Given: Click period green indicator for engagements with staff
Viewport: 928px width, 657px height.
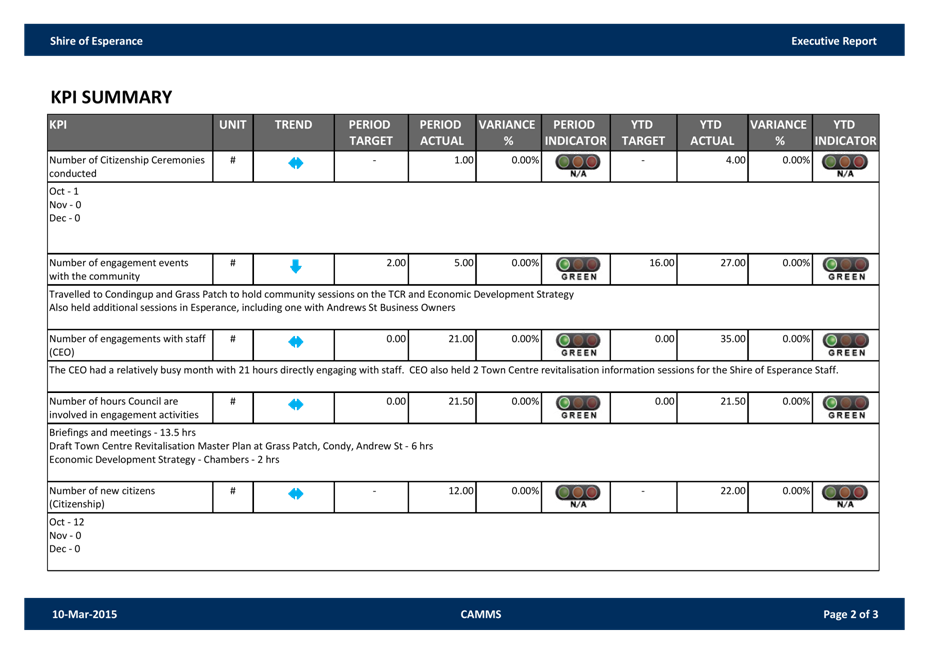Looking at the screenshot, I should point(579,344).
